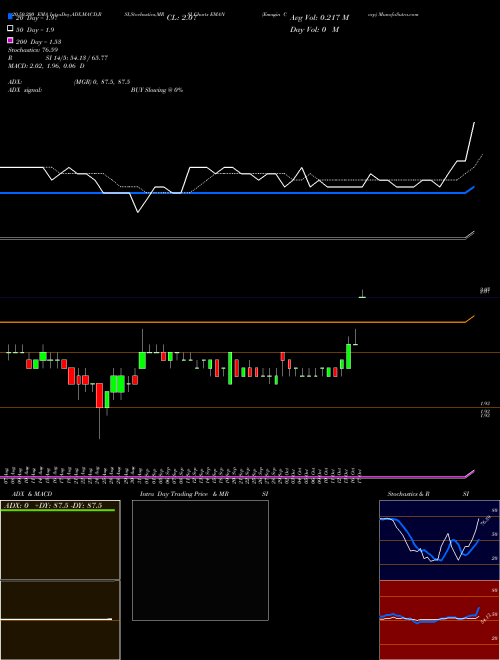Click the lower MACD panel below ADX

[60, 620]
